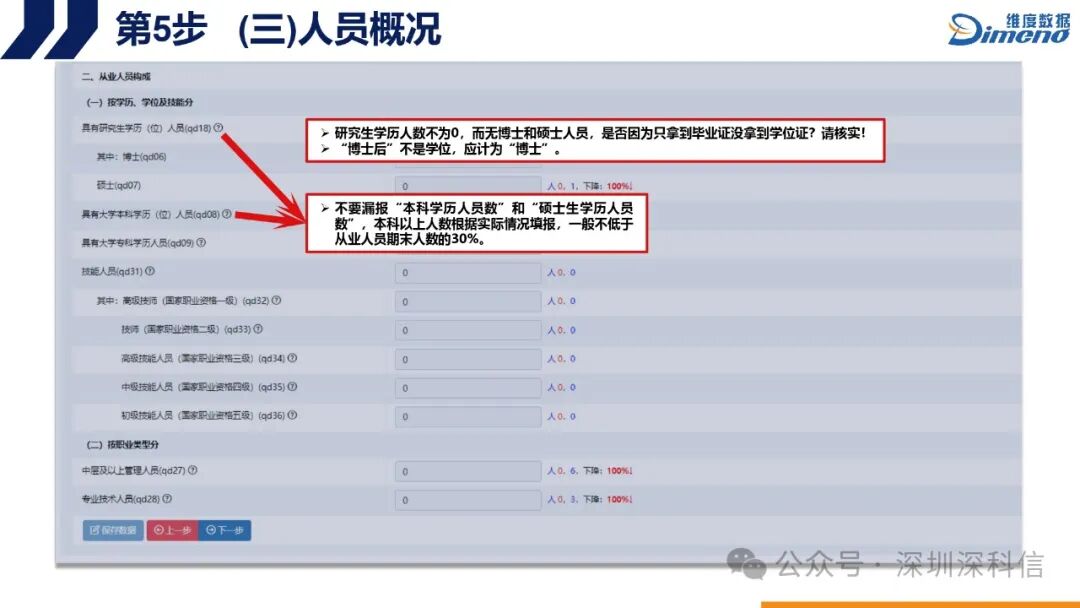The width and height of the screenshot is (1080, 608).
Task: Show help for 高级技能人员(qd34)
Action: click(x=292, y=358)
